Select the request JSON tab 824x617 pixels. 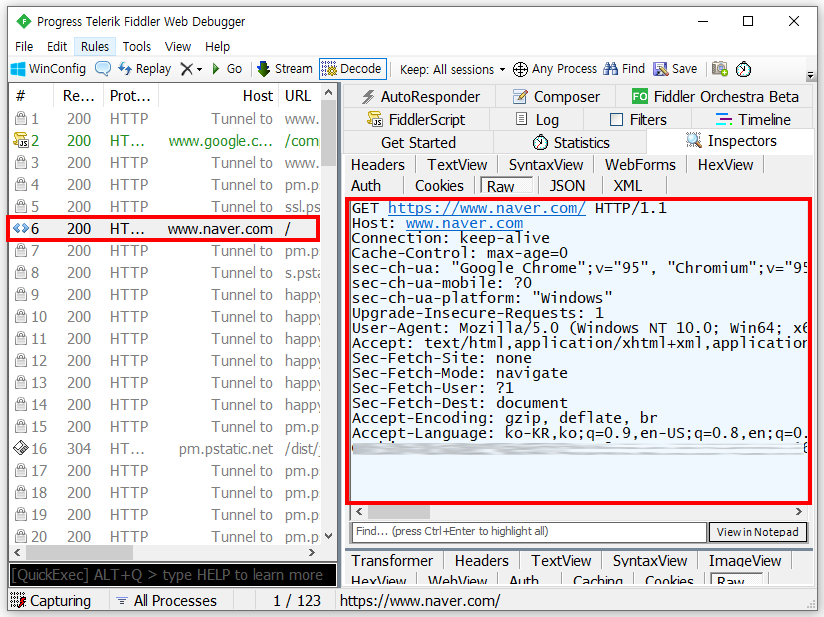[567, 186]
